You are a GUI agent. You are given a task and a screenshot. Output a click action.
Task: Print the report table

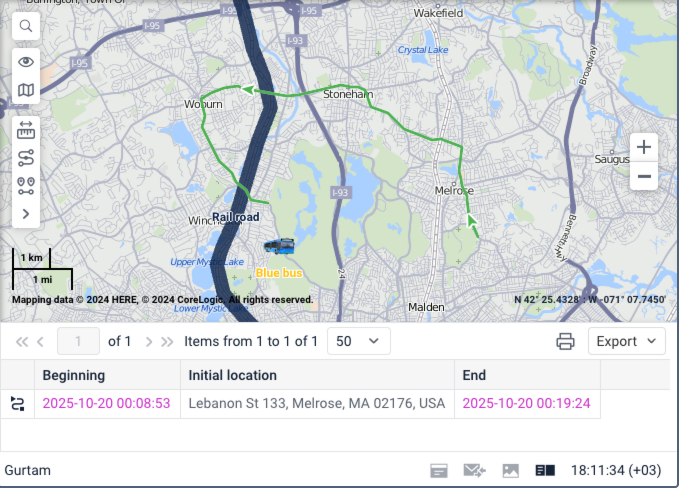click(x=565, y=341)
